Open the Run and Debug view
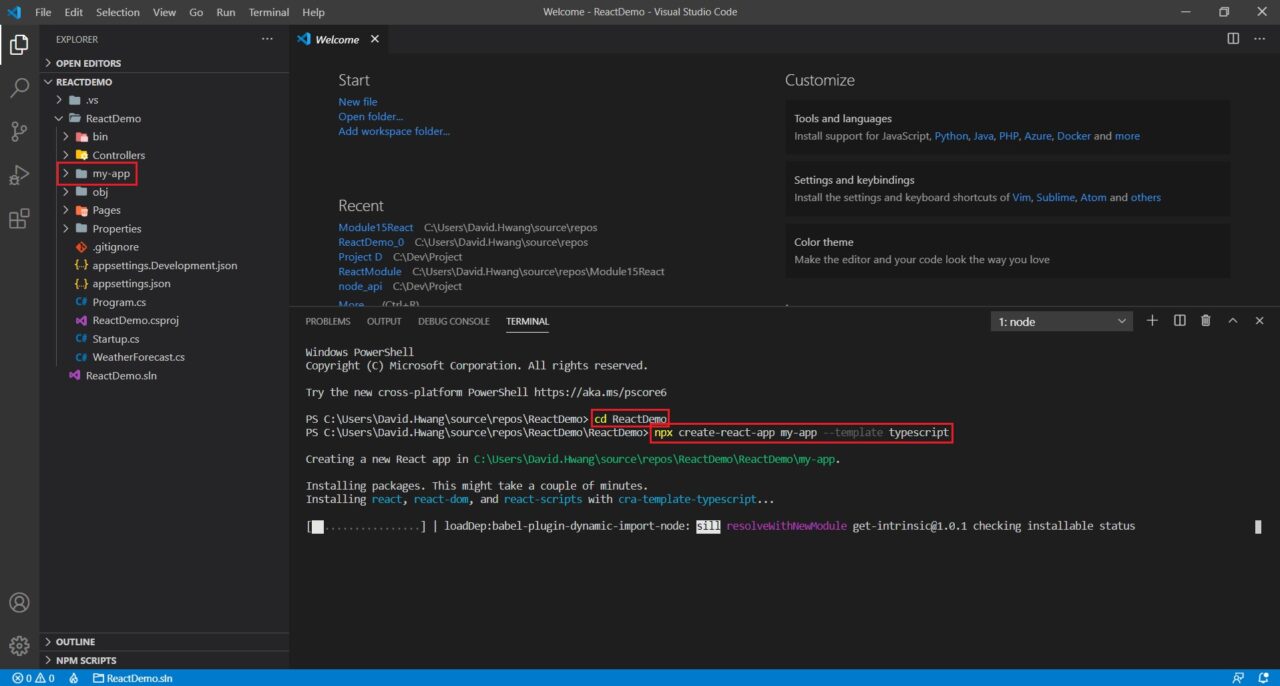The height and width of the screenshot is (686, 1280). coord(19,176)
